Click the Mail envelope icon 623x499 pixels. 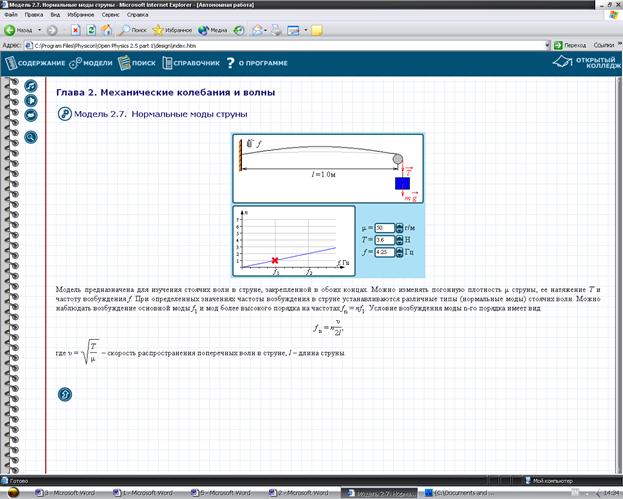pos(257,30)
